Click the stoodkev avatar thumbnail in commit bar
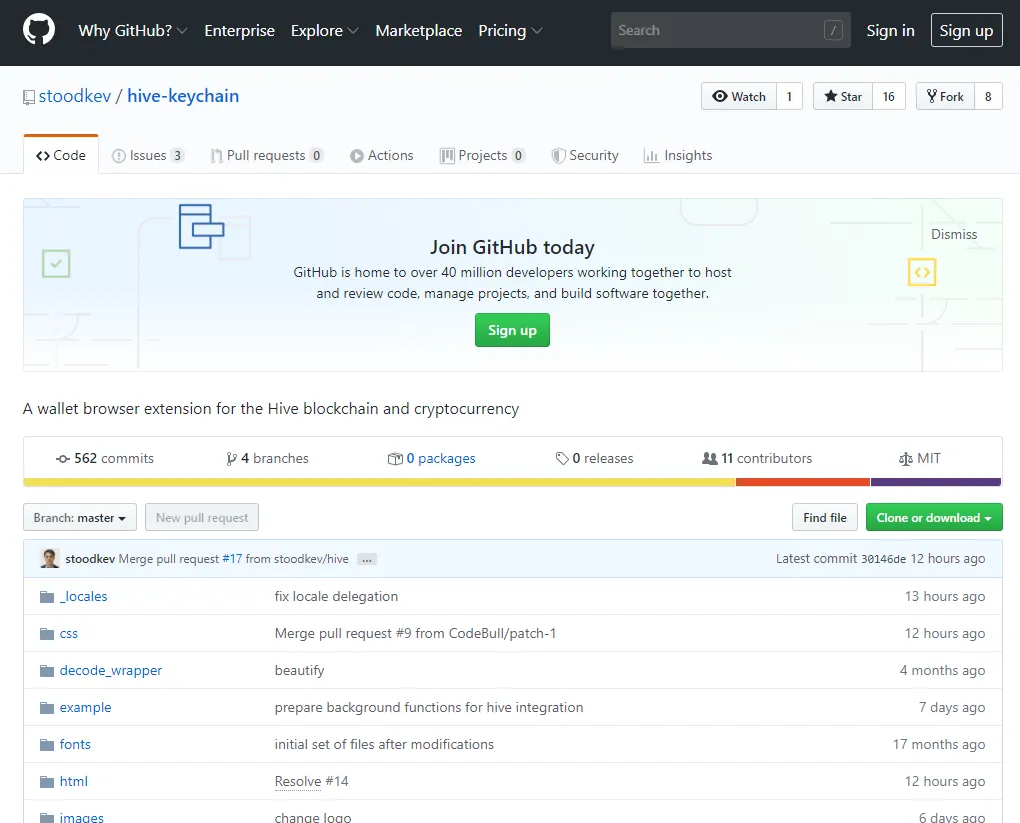This screenshot has width=1020, height=823. coord(50,558)
